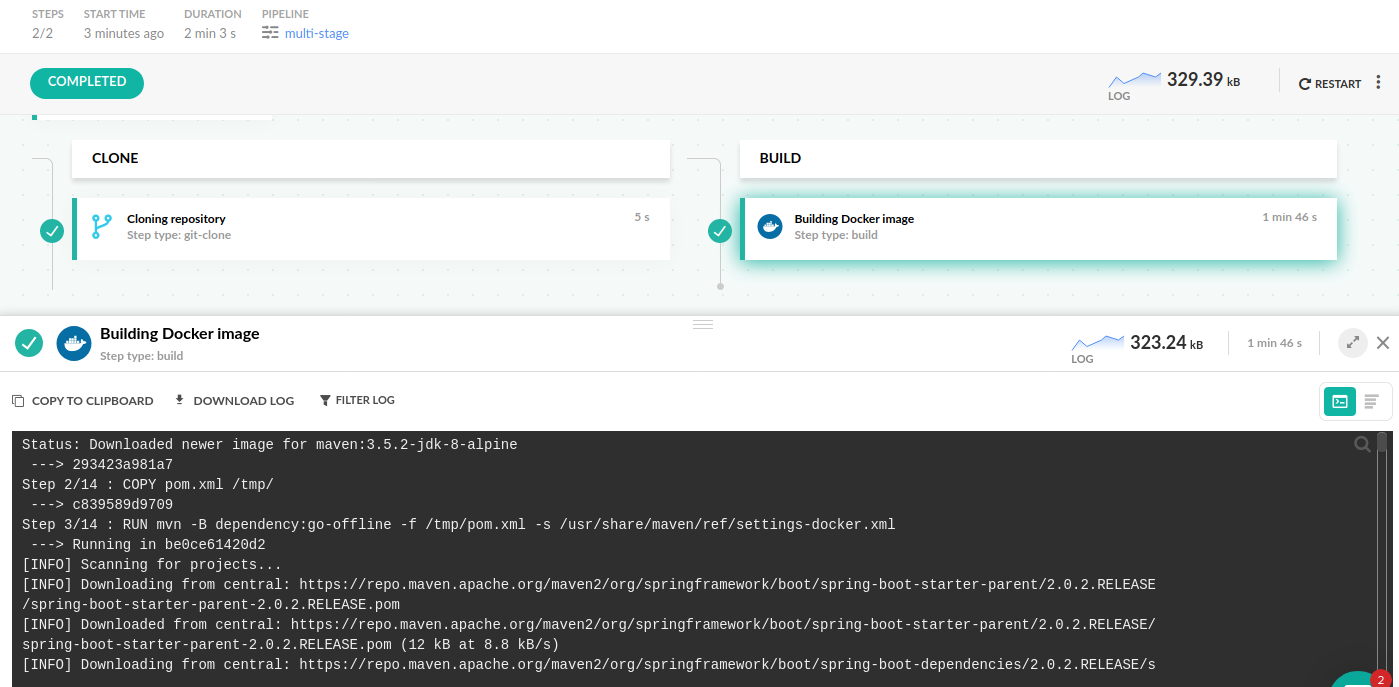1399x687 pixels.
Task: Click the search magnifier icon in the log
Action: 1362,445
